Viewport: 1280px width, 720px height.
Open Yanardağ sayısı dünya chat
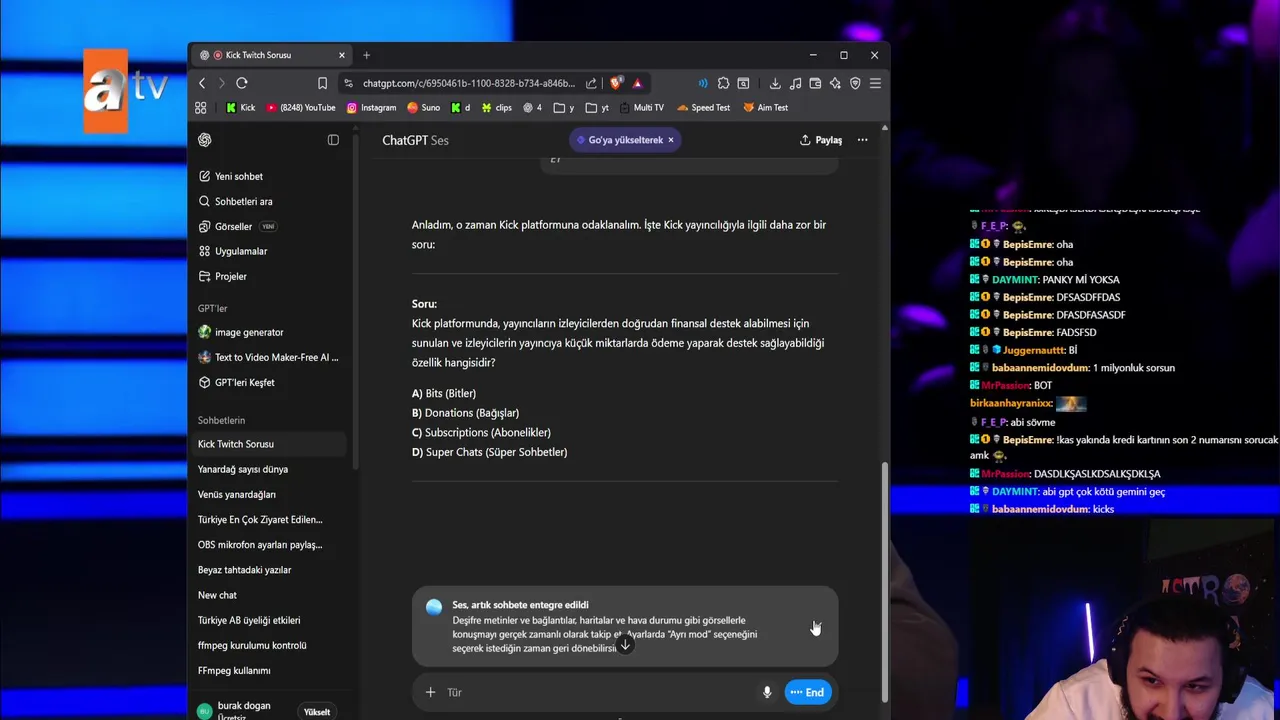coord(271,469)
